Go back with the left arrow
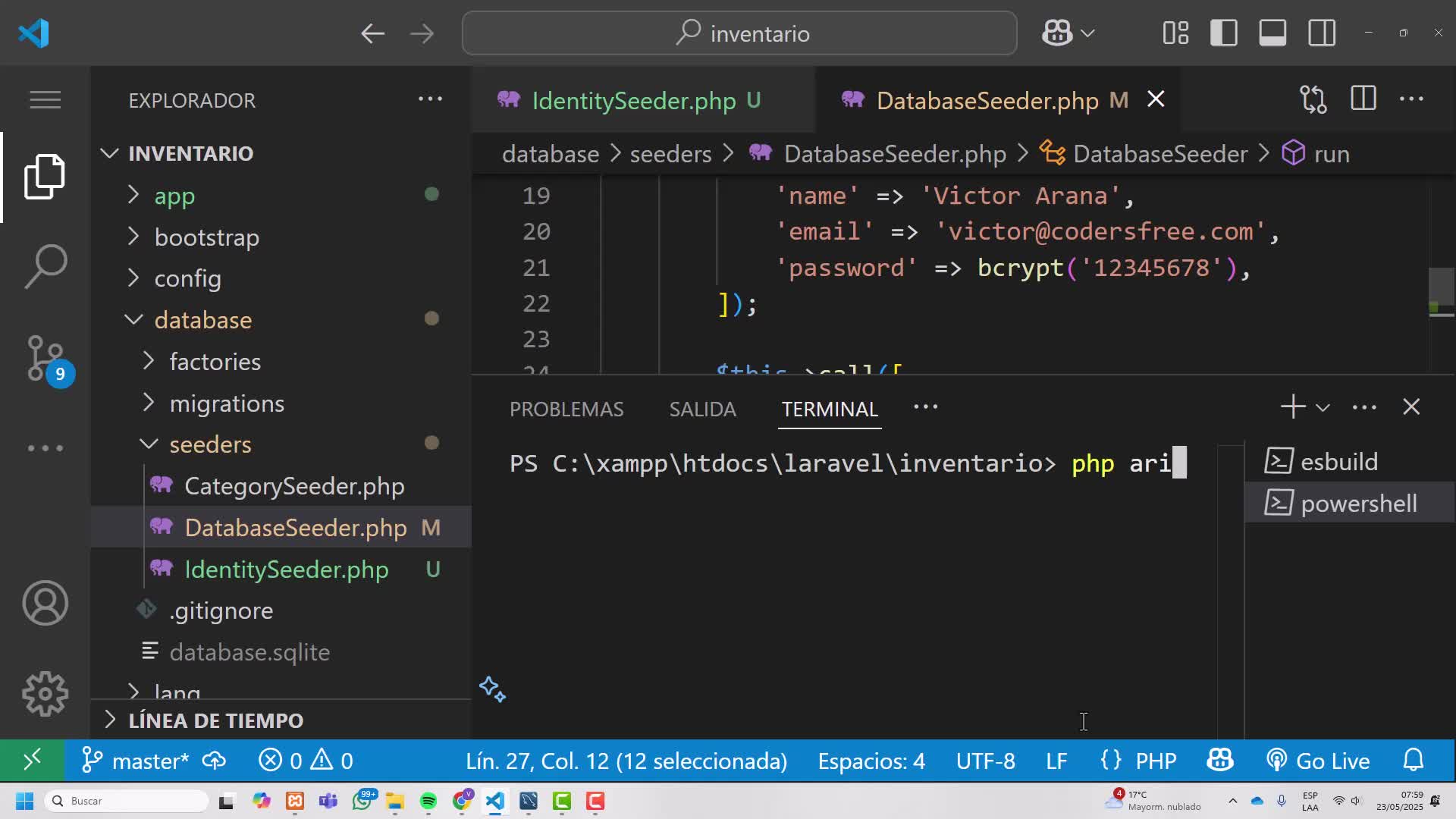This screenshot has height=819, width=1456. (372, 33)
